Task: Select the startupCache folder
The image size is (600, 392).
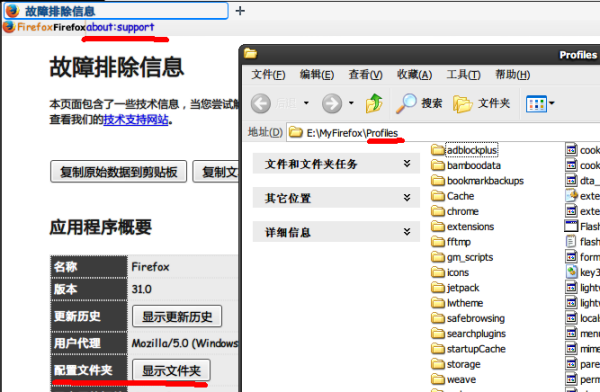Action: tap(468, 349)
